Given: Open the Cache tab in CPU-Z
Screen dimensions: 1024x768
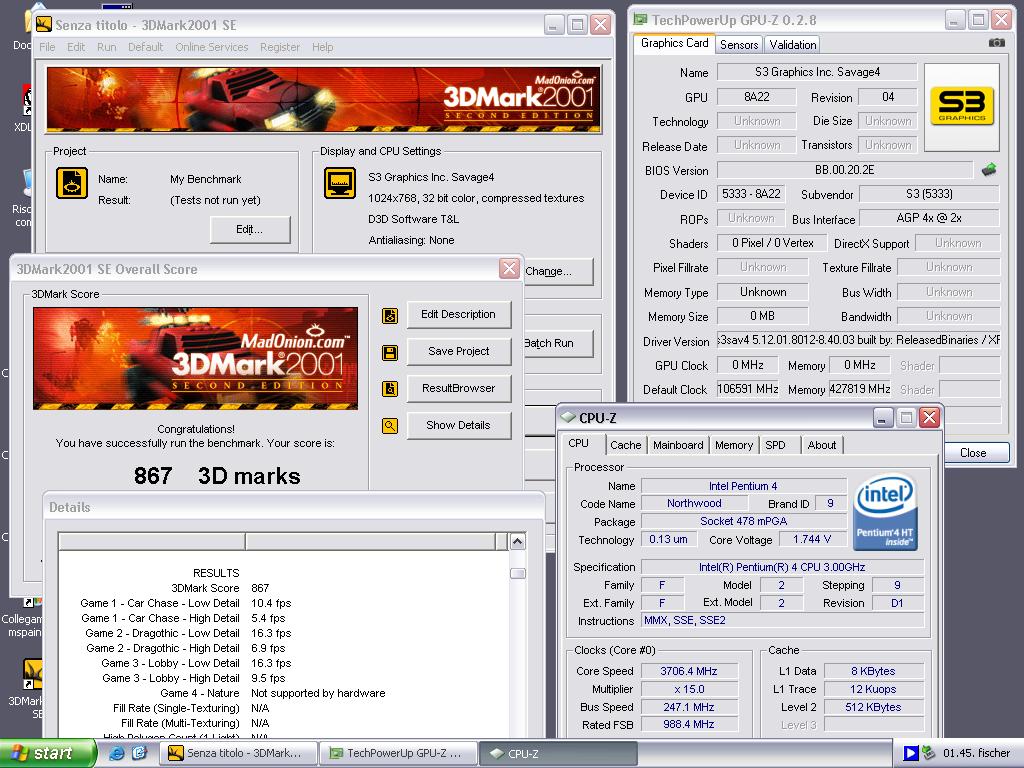Looking at the screenshot, I should tap(626, 445).
